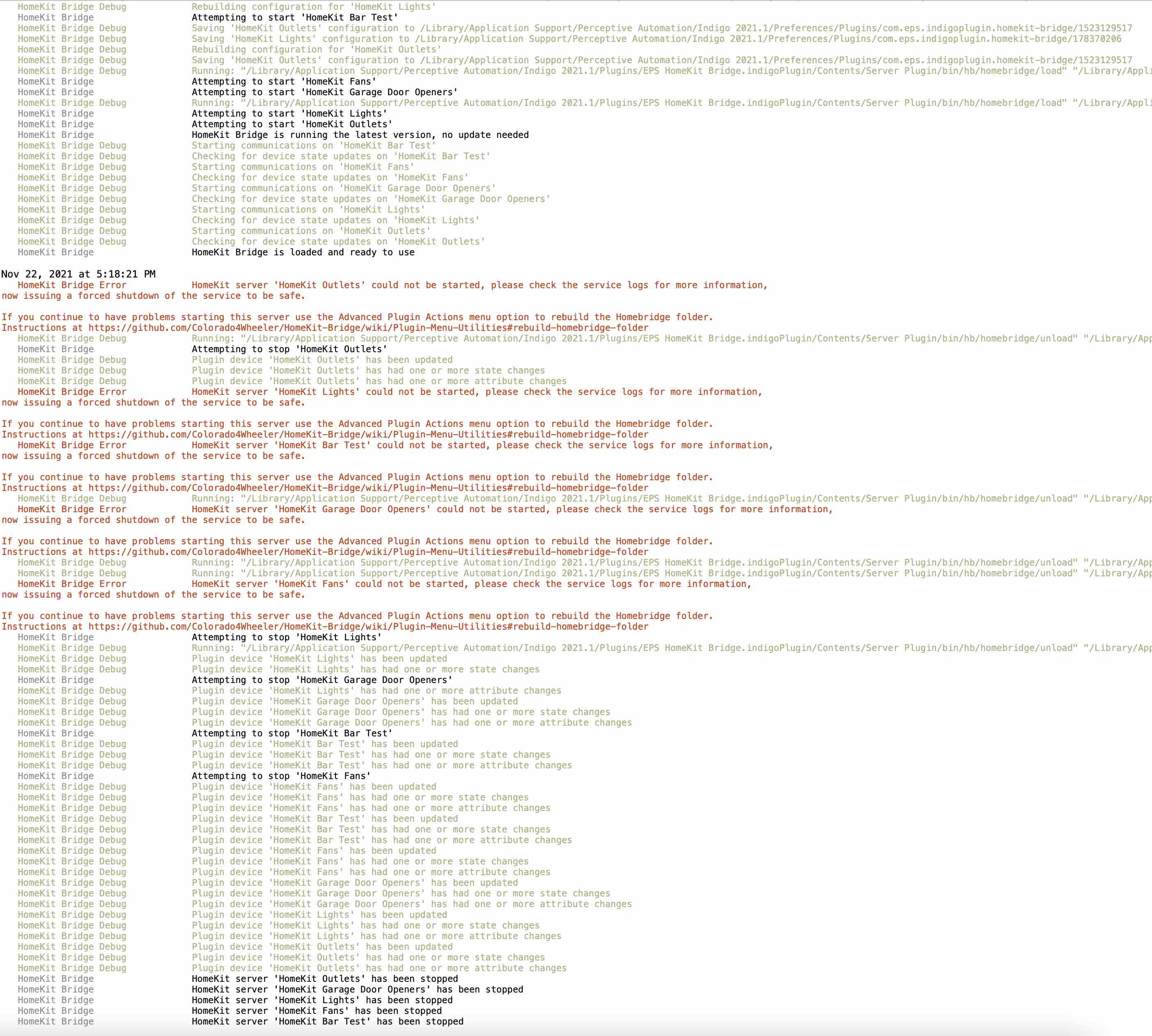Click "HomeKit server 'HomeKit Bar Test' has been stopped"
This screenshot has height=1036, width=1152.
pyautogui.click(x=328, y=1022)
